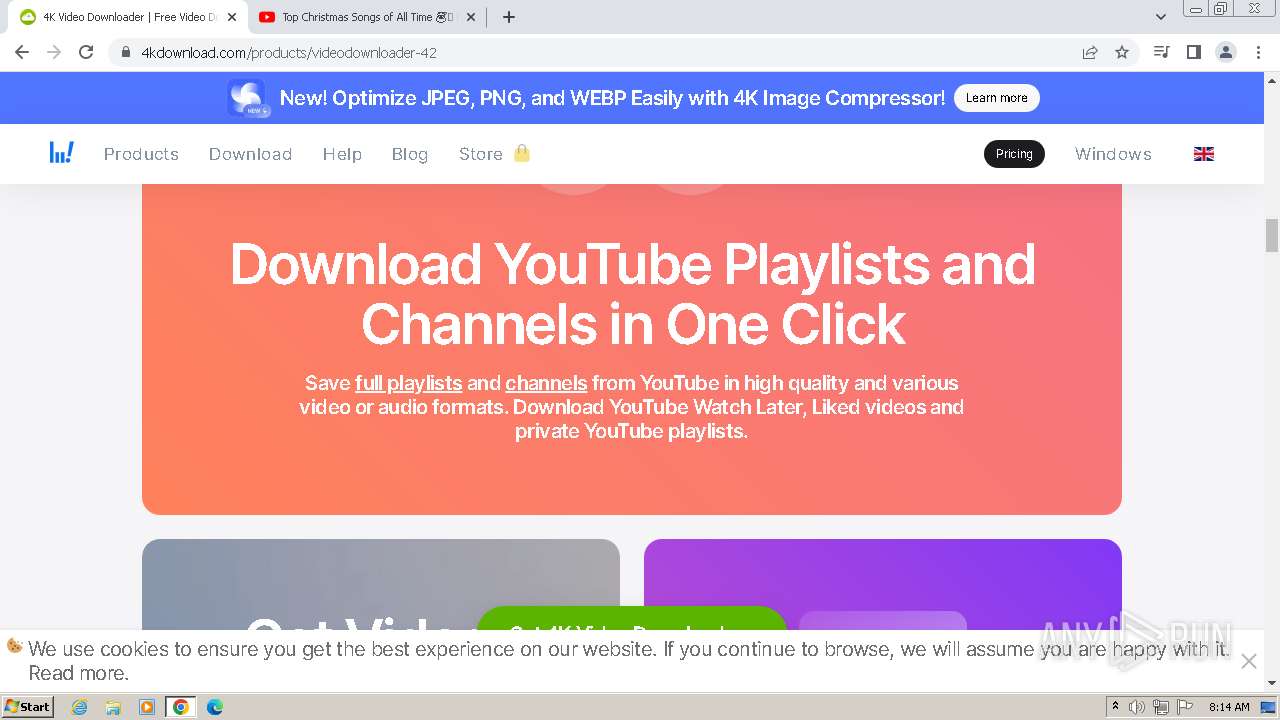1280x720 pixels.
Task: Open the Products menu
Action: tap(141, 154)
